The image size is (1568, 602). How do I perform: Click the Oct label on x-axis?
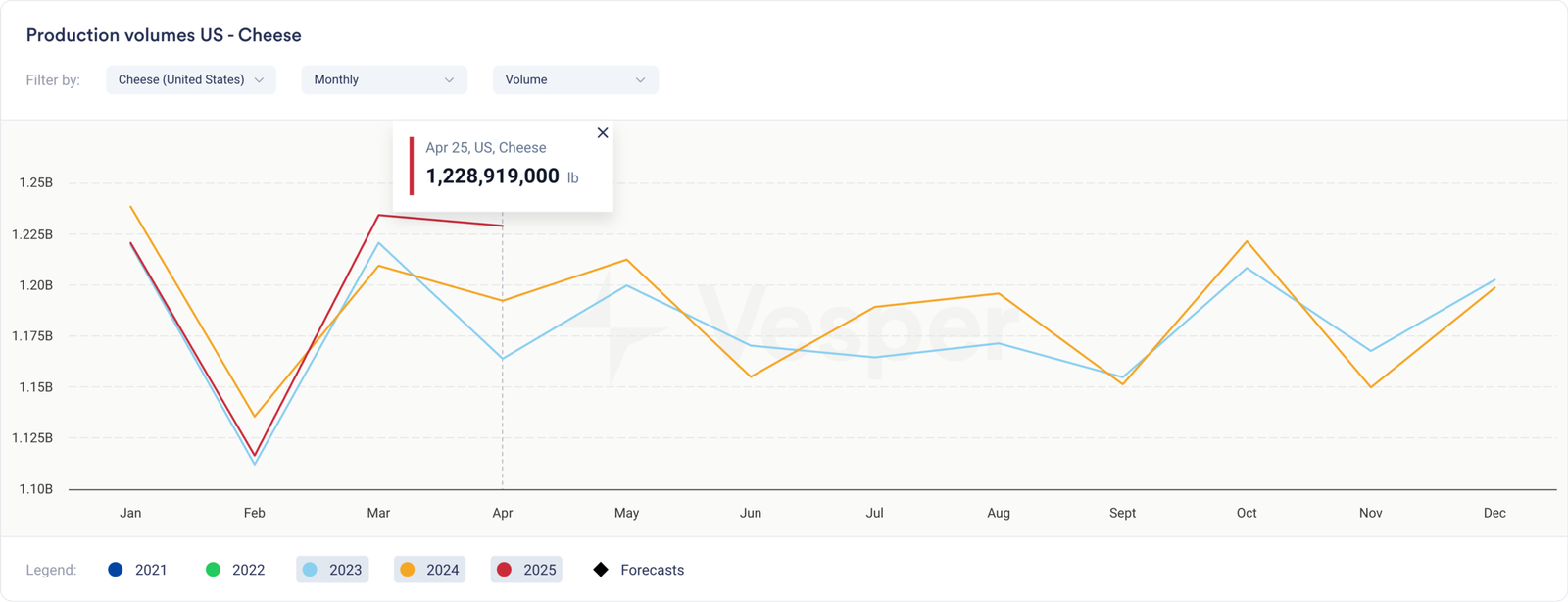pyautogui.click(x=1247, y=513)
